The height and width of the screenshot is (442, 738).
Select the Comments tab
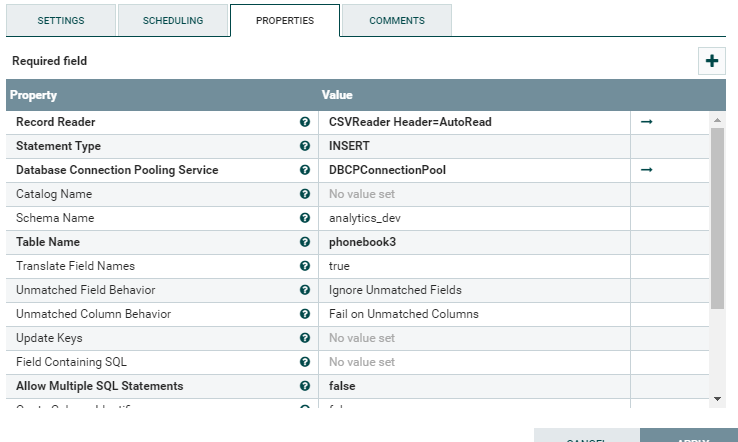click(397, 20)
